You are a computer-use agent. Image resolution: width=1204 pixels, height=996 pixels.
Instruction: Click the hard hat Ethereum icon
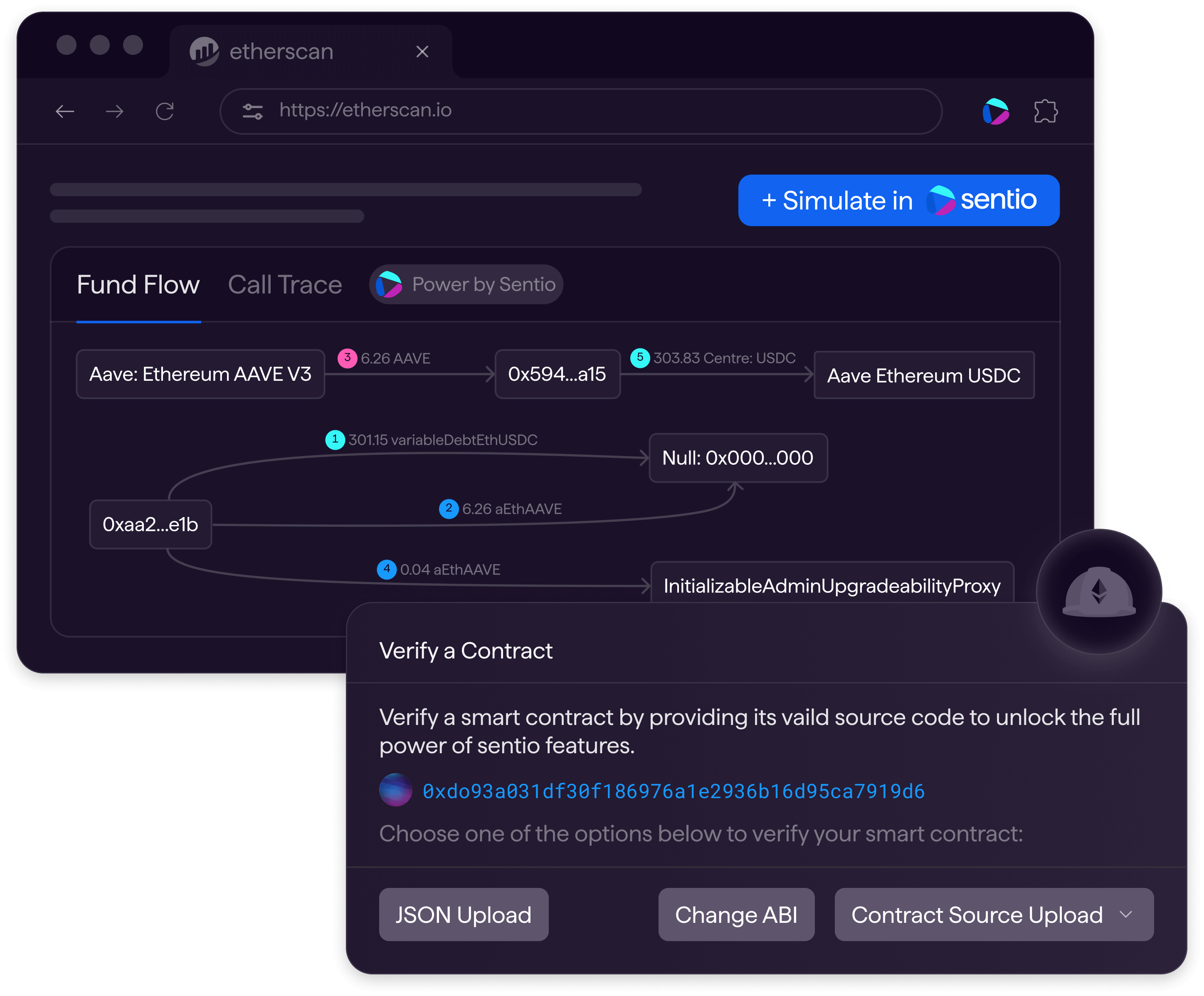coord(1099,592)
